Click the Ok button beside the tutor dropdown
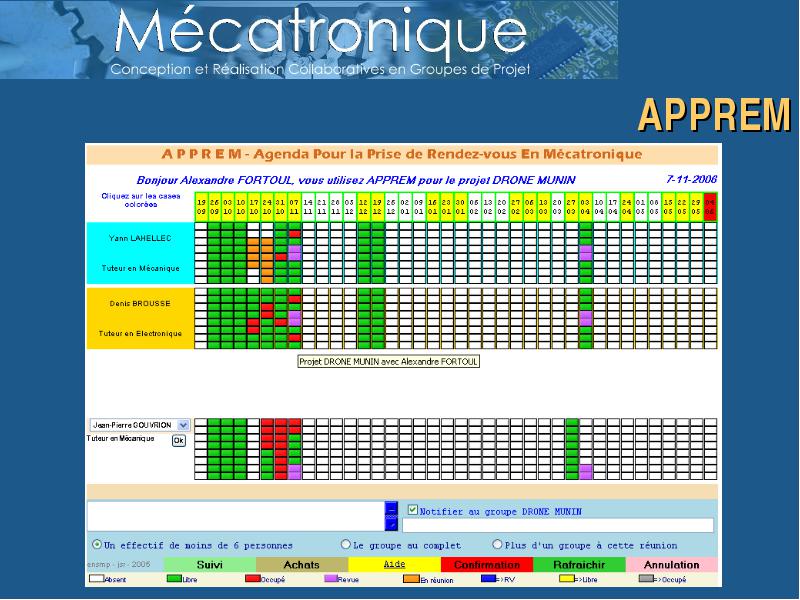This screenshot has height=600, width=800. pos(179,440)
